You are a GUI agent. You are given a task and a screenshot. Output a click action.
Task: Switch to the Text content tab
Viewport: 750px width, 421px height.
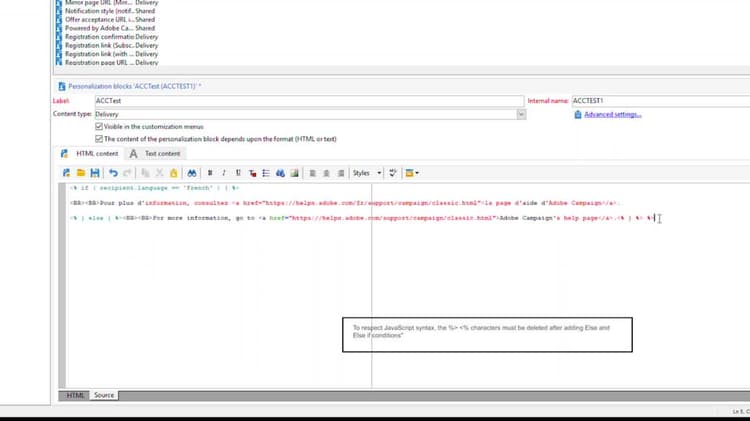(x=155, y=154)
